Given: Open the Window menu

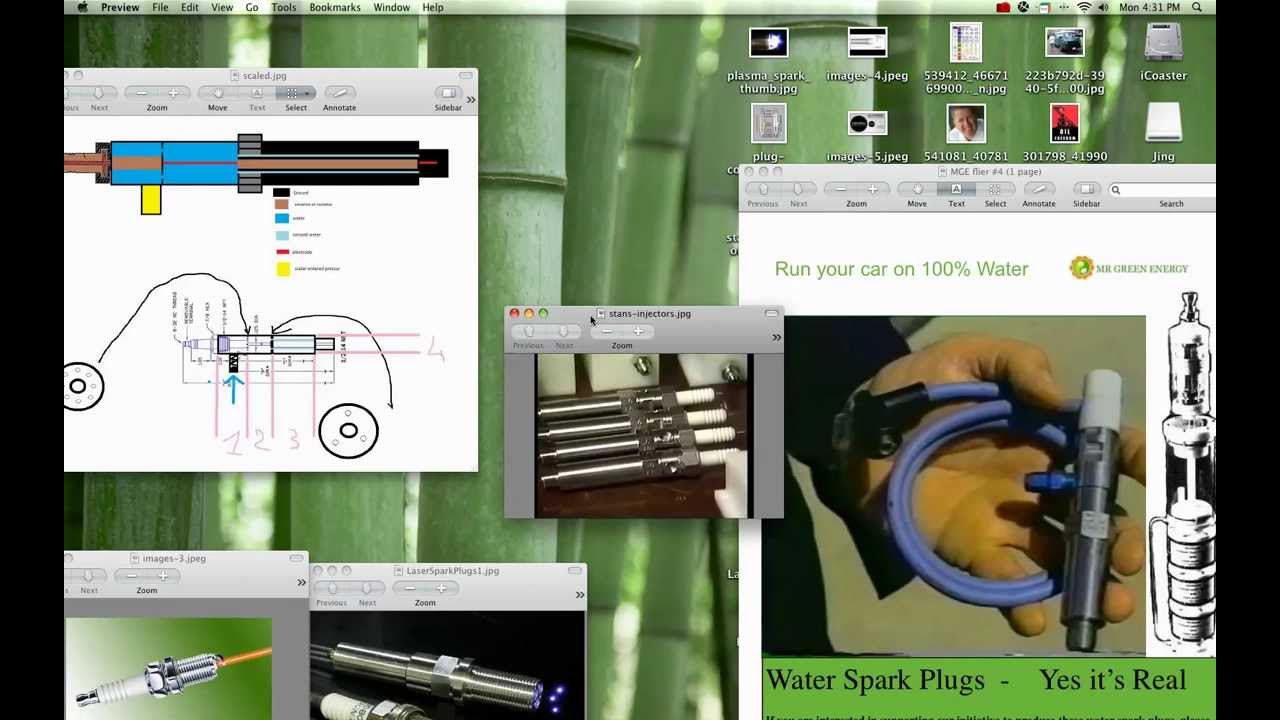Looking at the screenshot, I should (x=391, y=8).
